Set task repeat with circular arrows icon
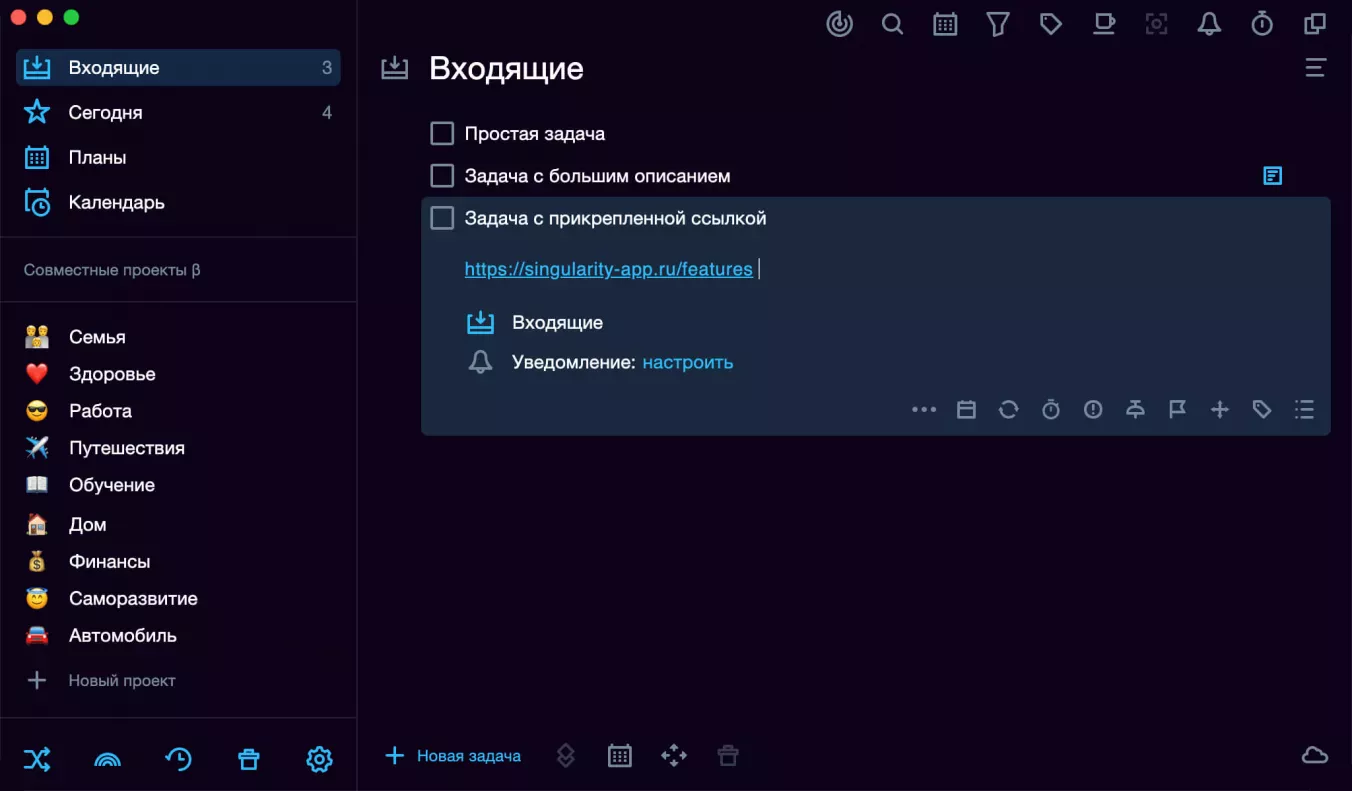Viewport: 1352px width, 791px height. (1008, 409)
